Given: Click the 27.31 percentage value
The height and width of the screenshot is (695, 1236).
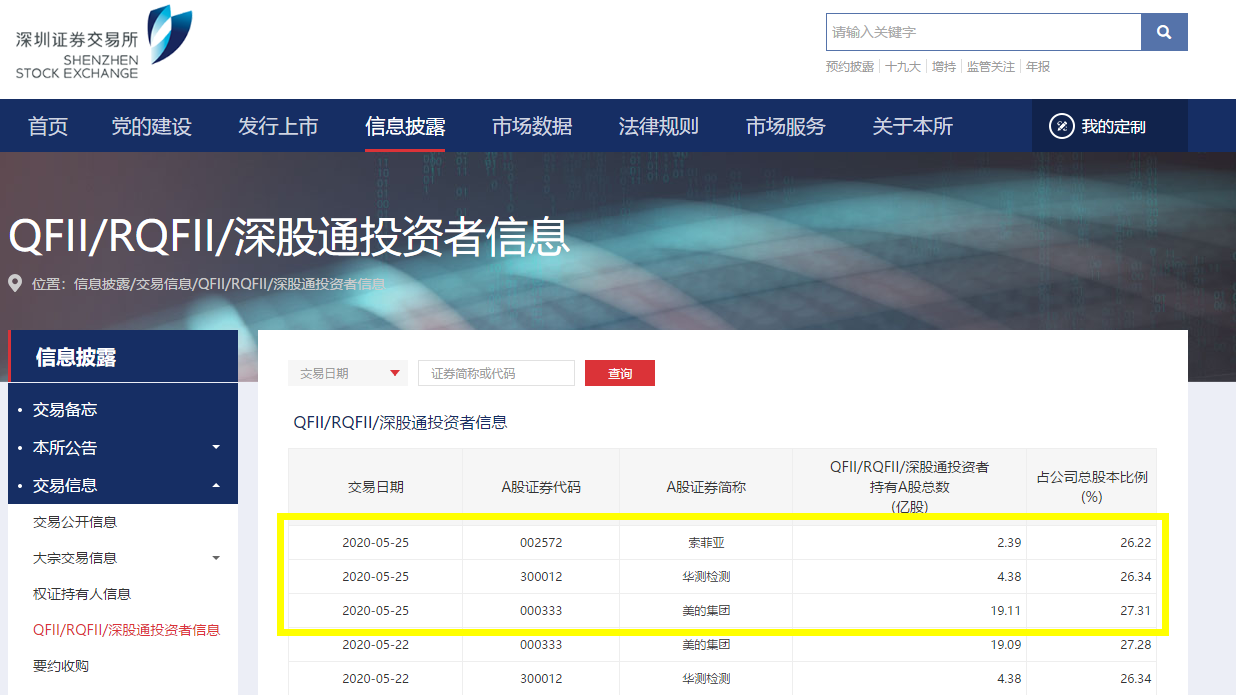Looking at the screenshot, I should [1136, 611].
